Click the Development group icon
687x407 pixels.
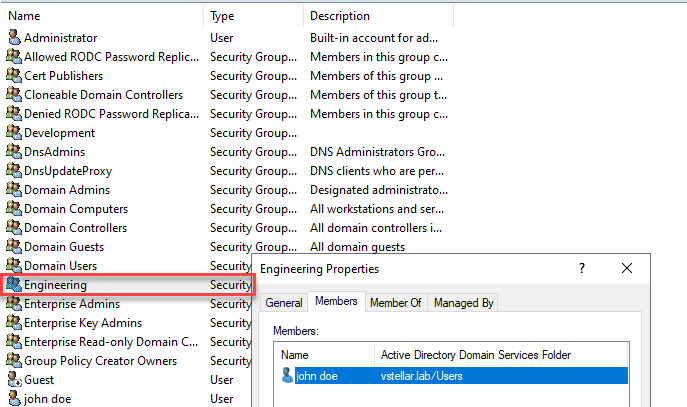pos(14,133)
